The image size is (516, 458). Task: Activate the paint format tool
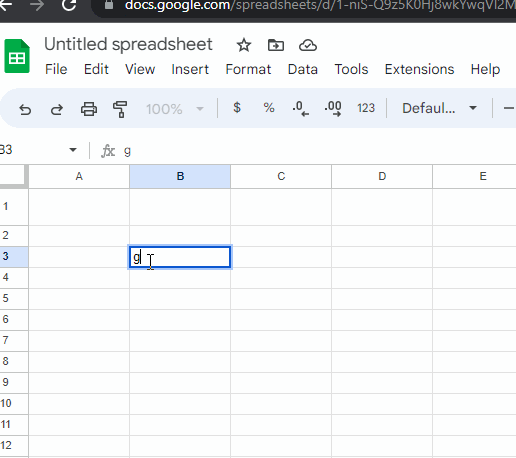pyautogui.click(x=120, y=109)
